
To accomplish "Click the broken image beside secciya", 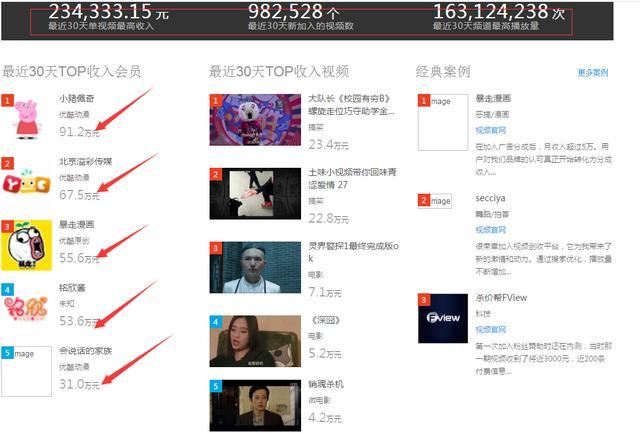I will [x=437, y=201].
